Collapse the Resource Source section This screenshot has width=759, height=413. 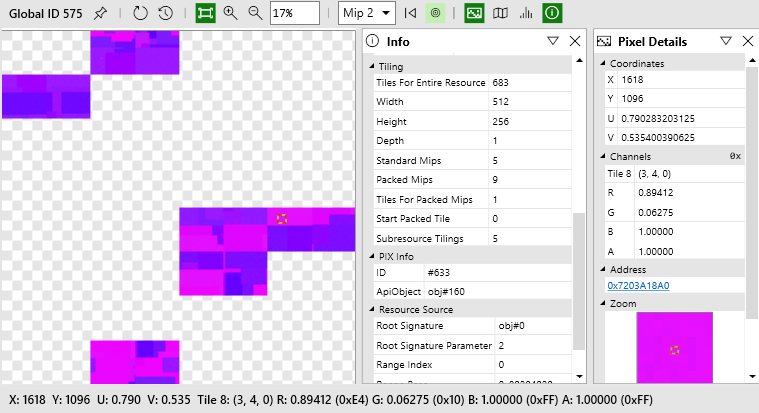tap(372, 309)
